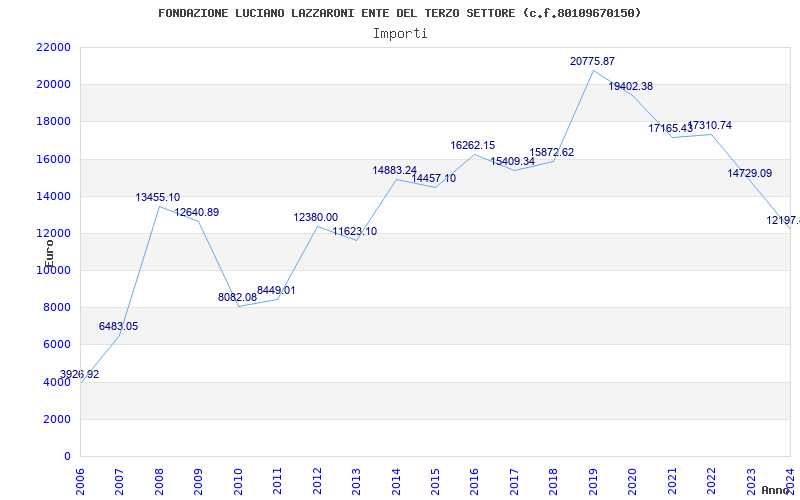Click data label 6483.05
This screenshot has width=800, height=500.
tap(118, 326)
